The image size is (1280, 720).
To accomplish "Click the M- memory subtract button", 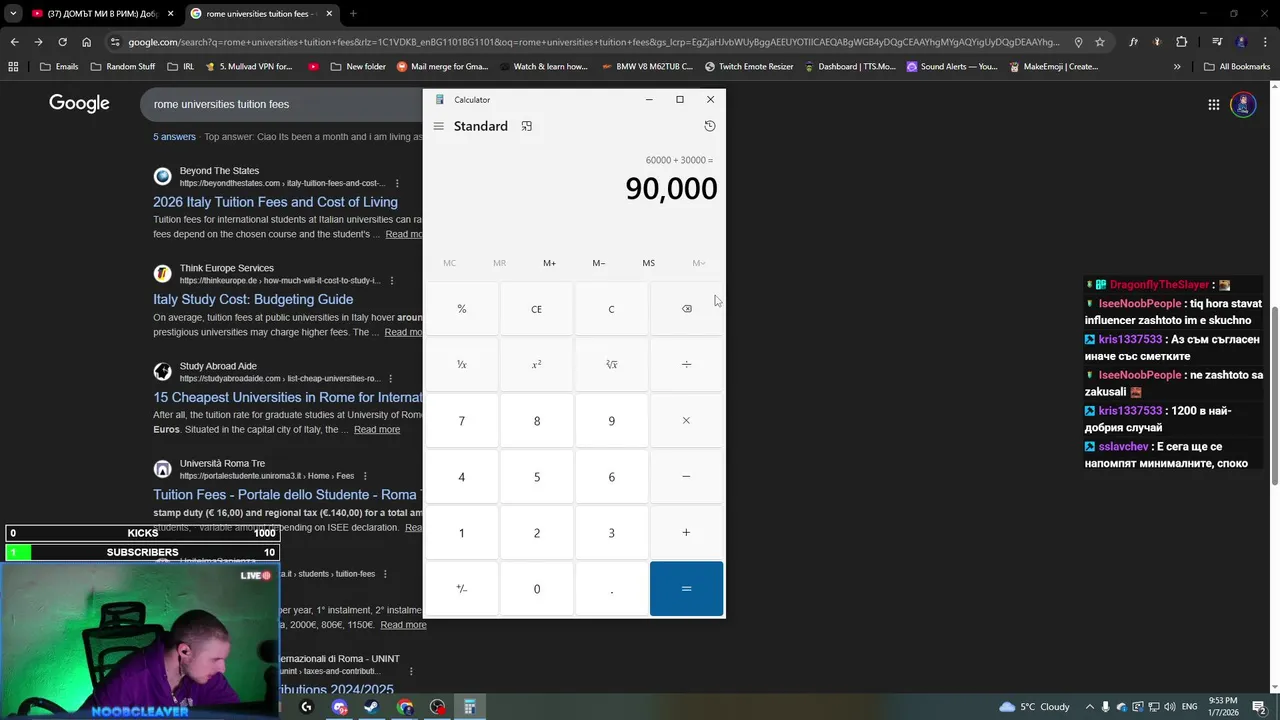I will coord(599,263).
